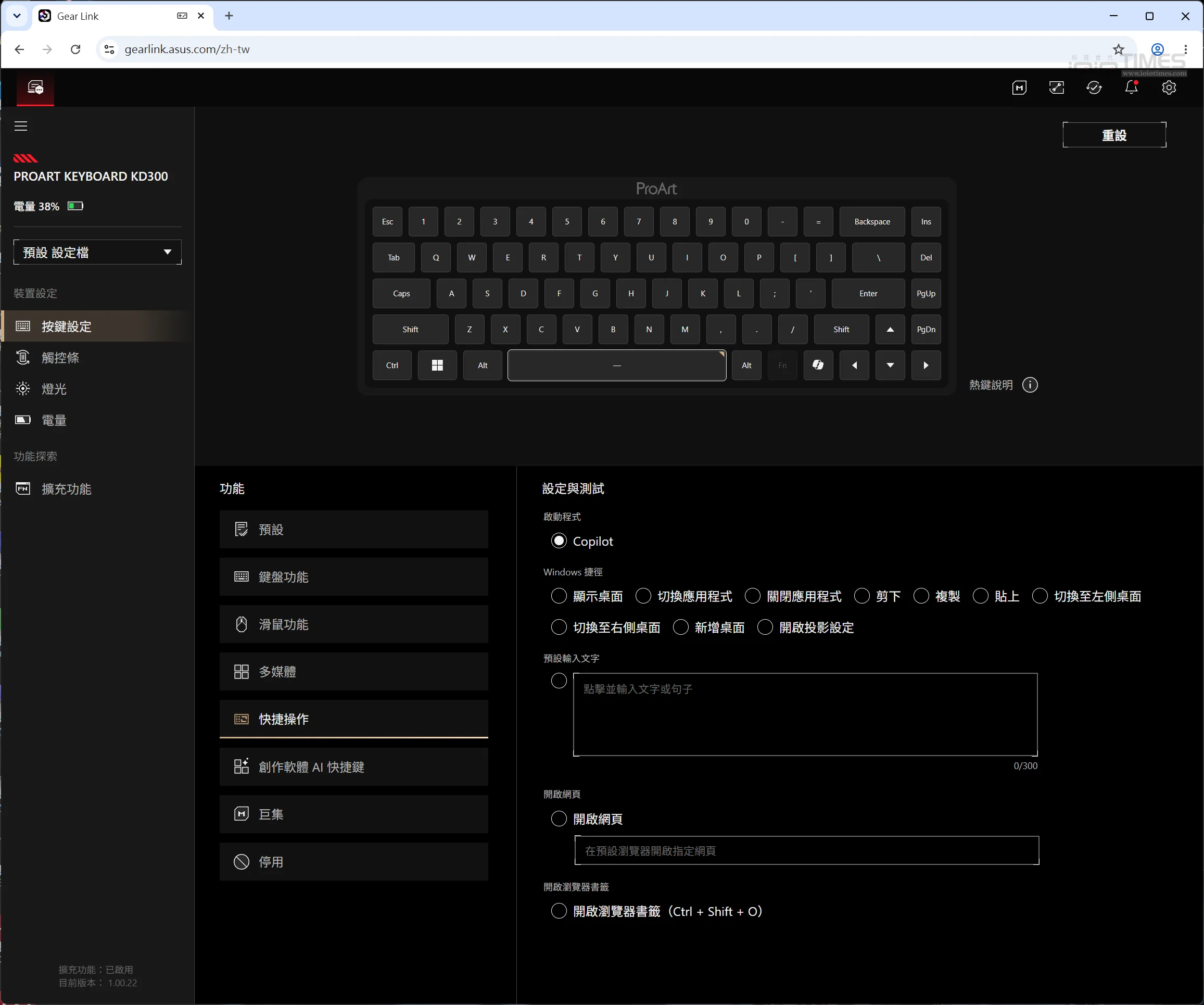The width and height of the screenshot is (1204, 1005).
Task: Click the update check icon in header
Action: point(1094,88)
